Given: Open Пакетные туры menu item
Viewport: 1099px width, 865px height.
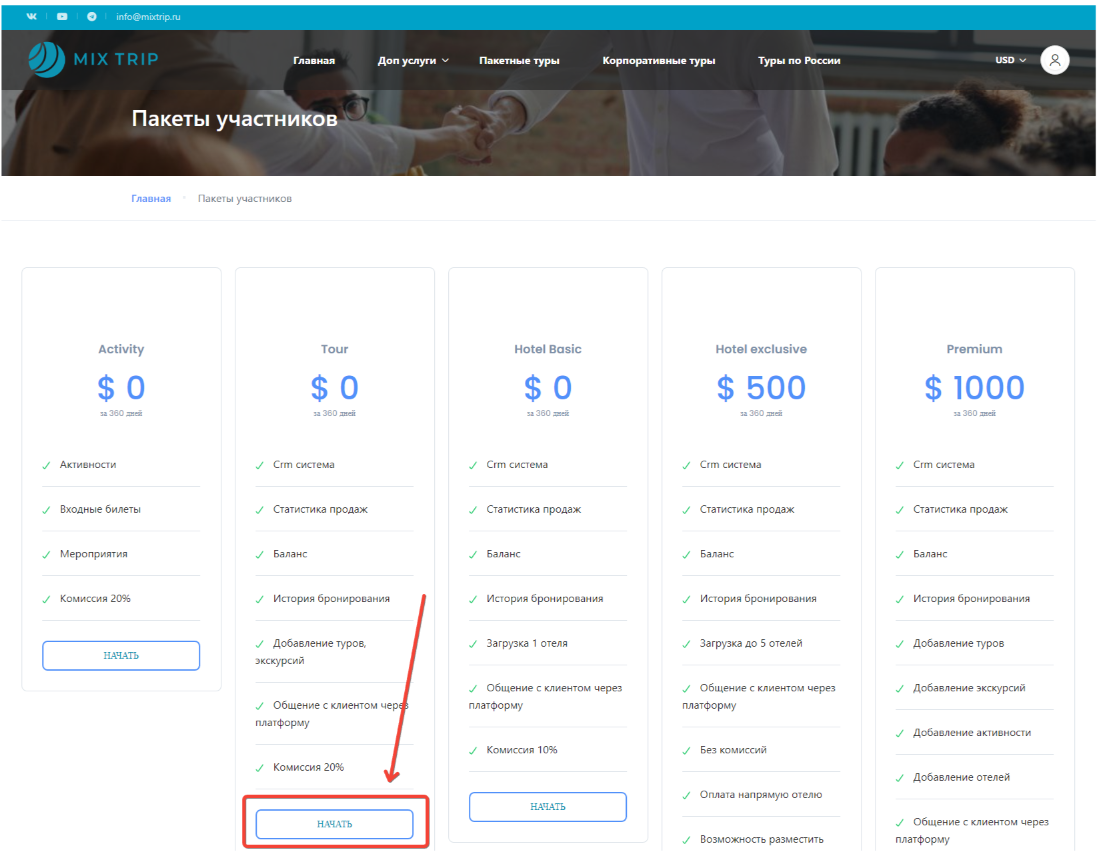Looking at the screenshot, I should (519, 61).
